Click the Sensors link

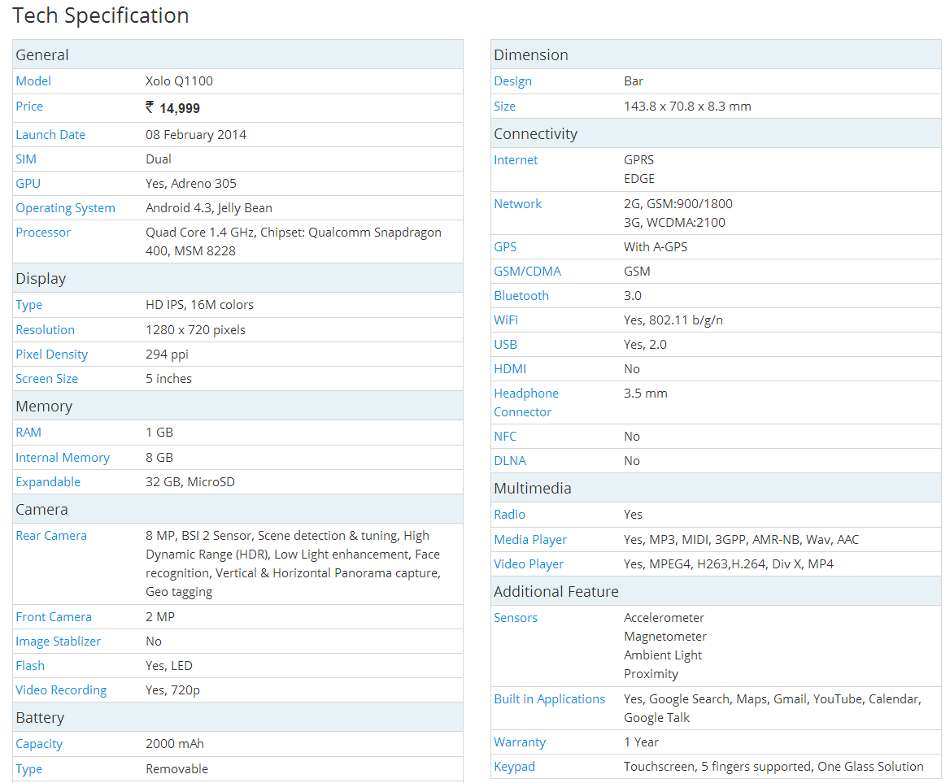pyautogui.click(x=516, y=618)
